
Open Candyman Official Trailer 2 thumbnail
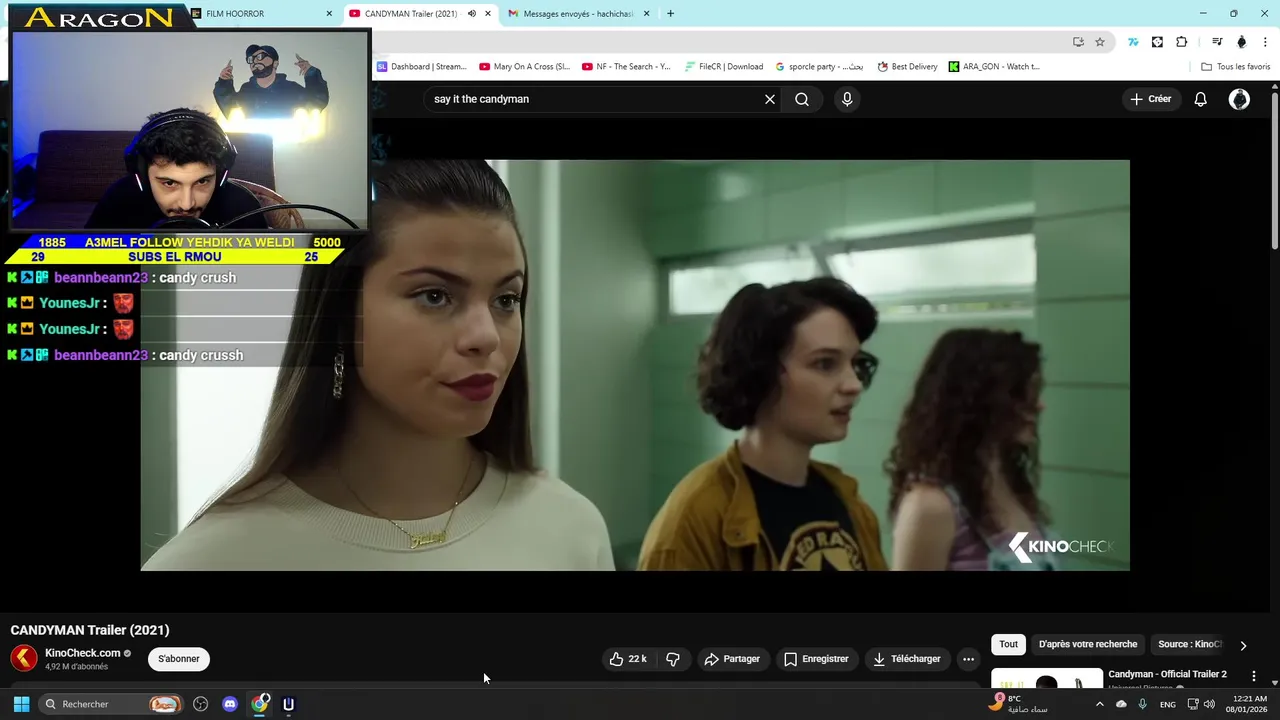[1047, 678]
